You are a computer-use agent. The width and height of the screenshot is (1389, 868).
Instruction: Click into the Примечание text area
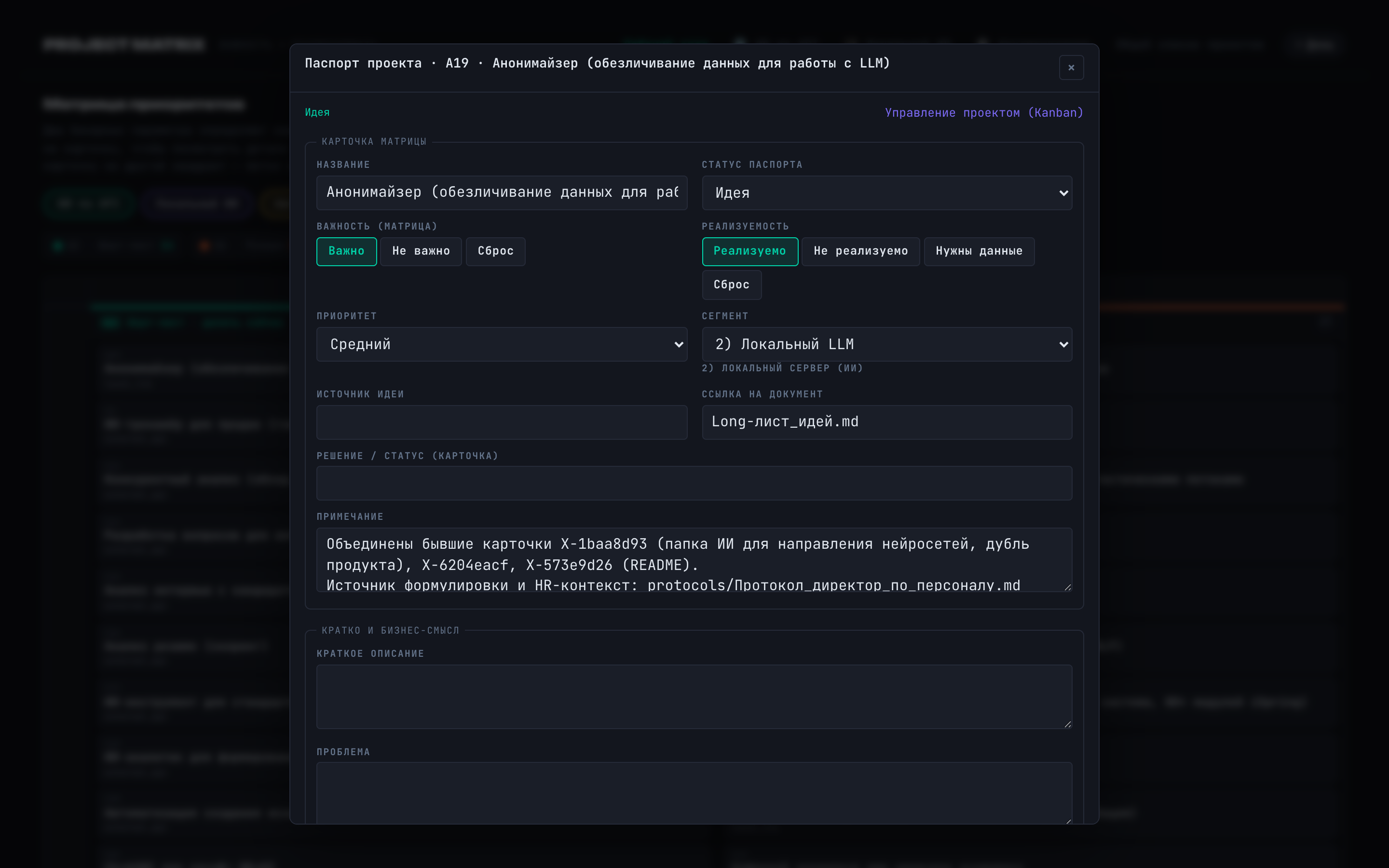click(694, 560)
